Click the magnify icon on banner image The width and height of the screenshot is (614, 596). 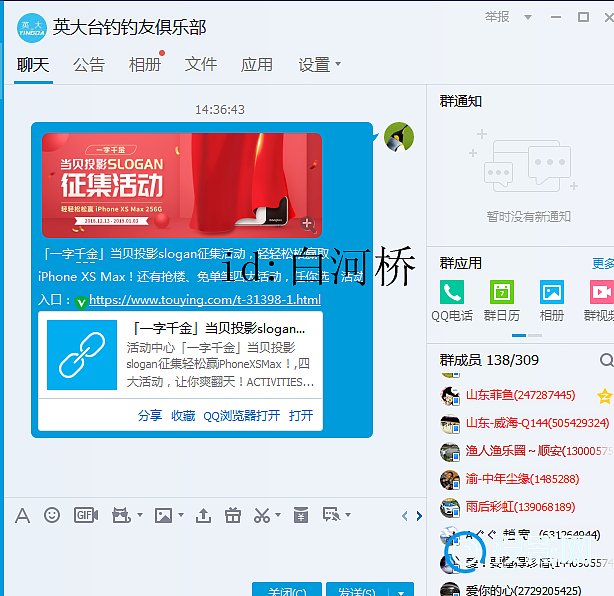pos(308,224)
